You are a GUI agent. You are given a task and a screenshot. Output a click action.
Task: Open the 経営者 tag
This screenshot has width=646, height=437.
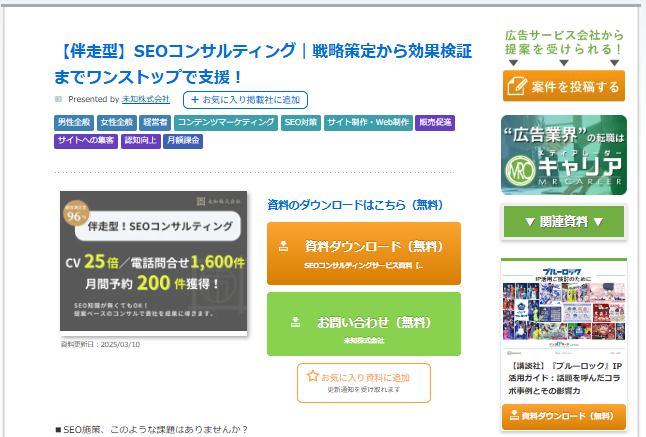[155, 122]
